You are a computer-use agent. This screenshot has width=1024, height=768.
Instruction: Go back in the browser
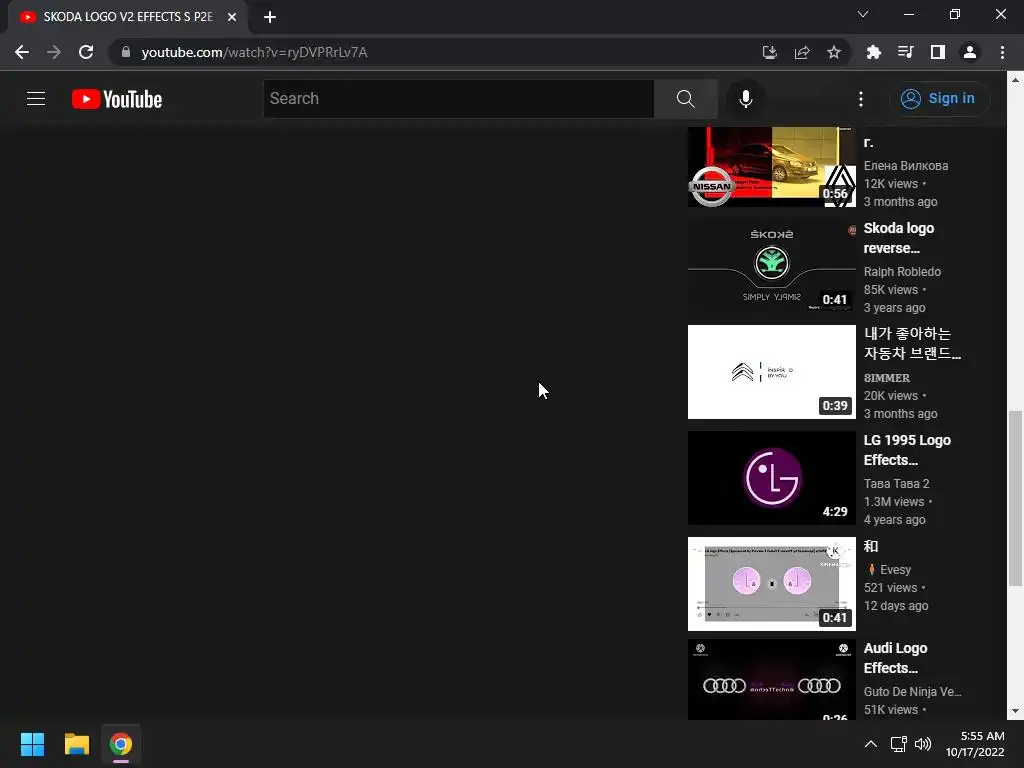[22, 52]
